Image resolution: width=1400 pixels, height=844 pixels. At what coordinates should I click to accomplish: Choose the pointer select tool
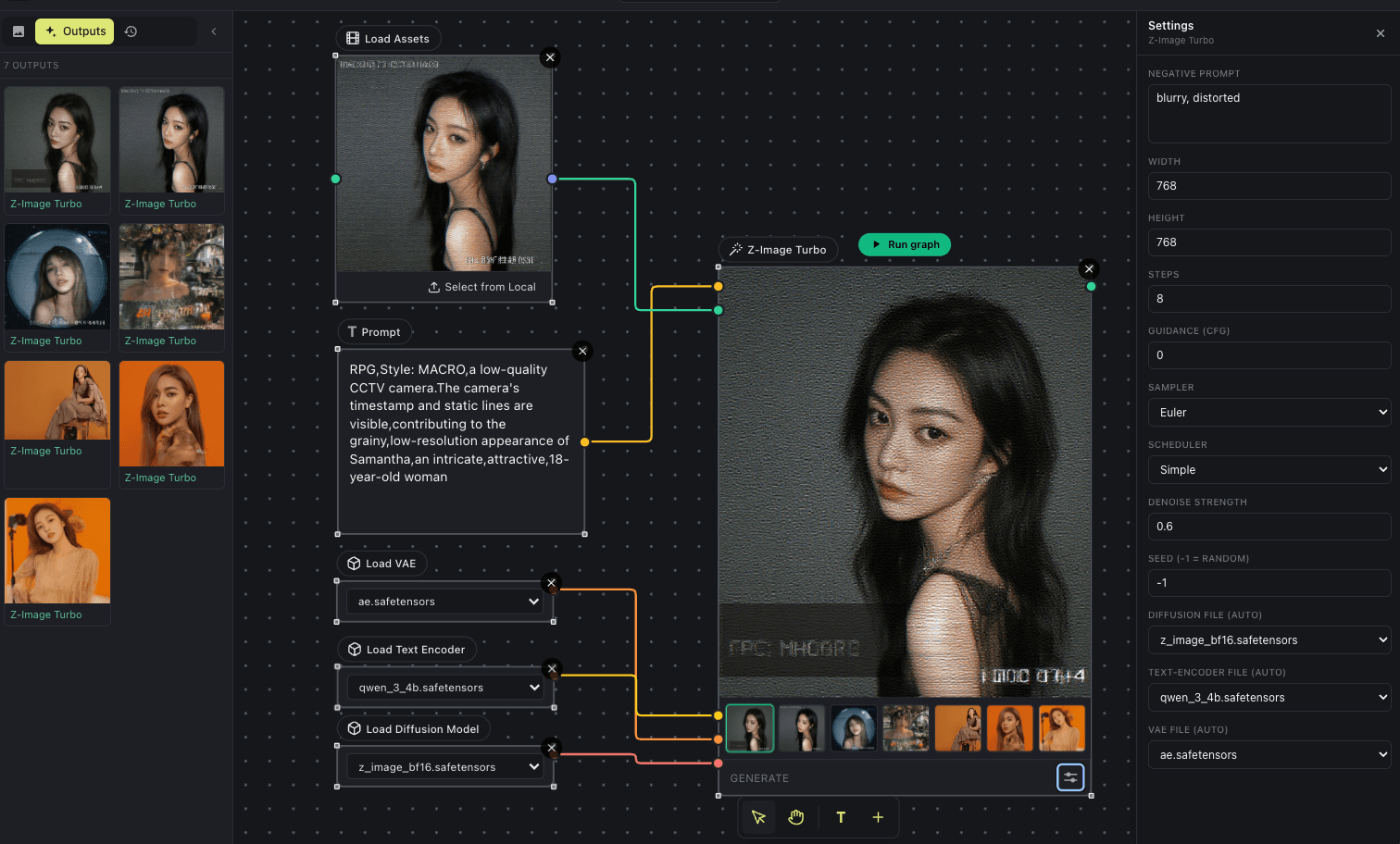pos(758,817)
